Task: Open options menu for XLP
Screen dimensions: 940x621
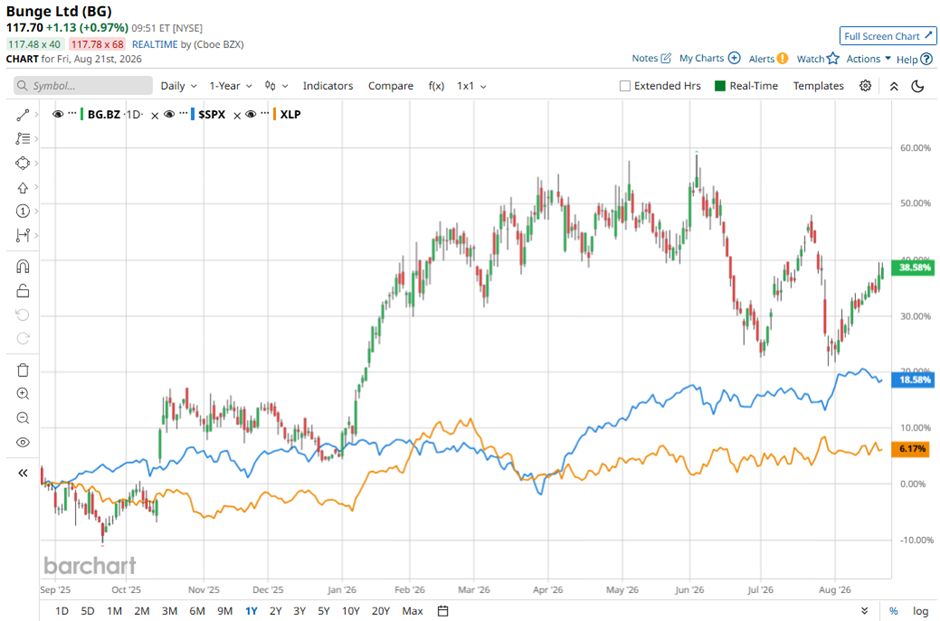Action: 265,113
